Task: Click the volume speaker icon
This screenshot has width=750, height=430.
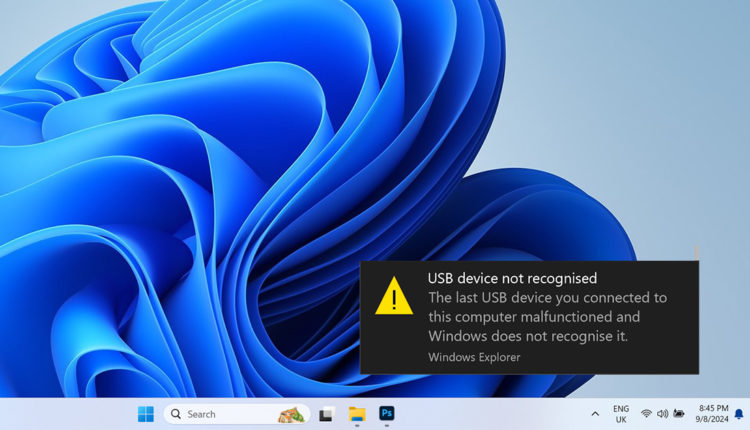Action: pyautogui.click(x=662, y=414)
